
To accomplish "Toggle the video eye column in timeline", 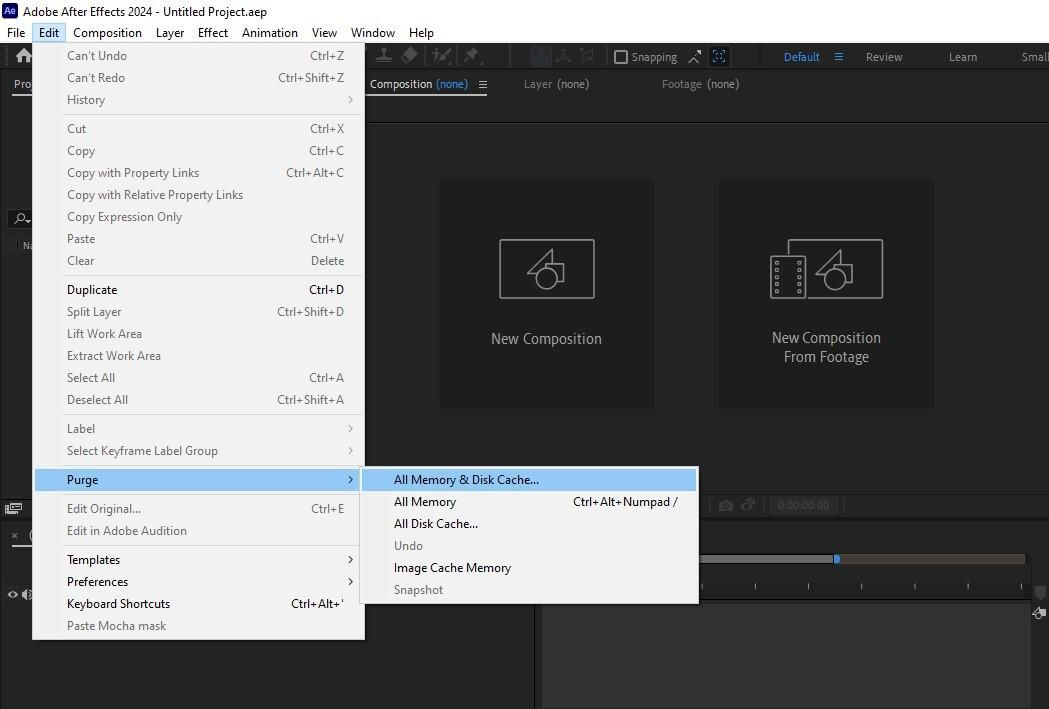I will (13, 595).
